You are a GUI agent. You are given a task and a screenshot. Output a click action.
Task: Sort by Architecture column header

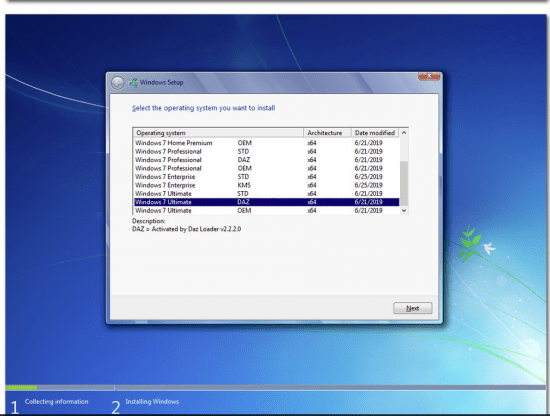pyautogui.click(x=327, y=133)
